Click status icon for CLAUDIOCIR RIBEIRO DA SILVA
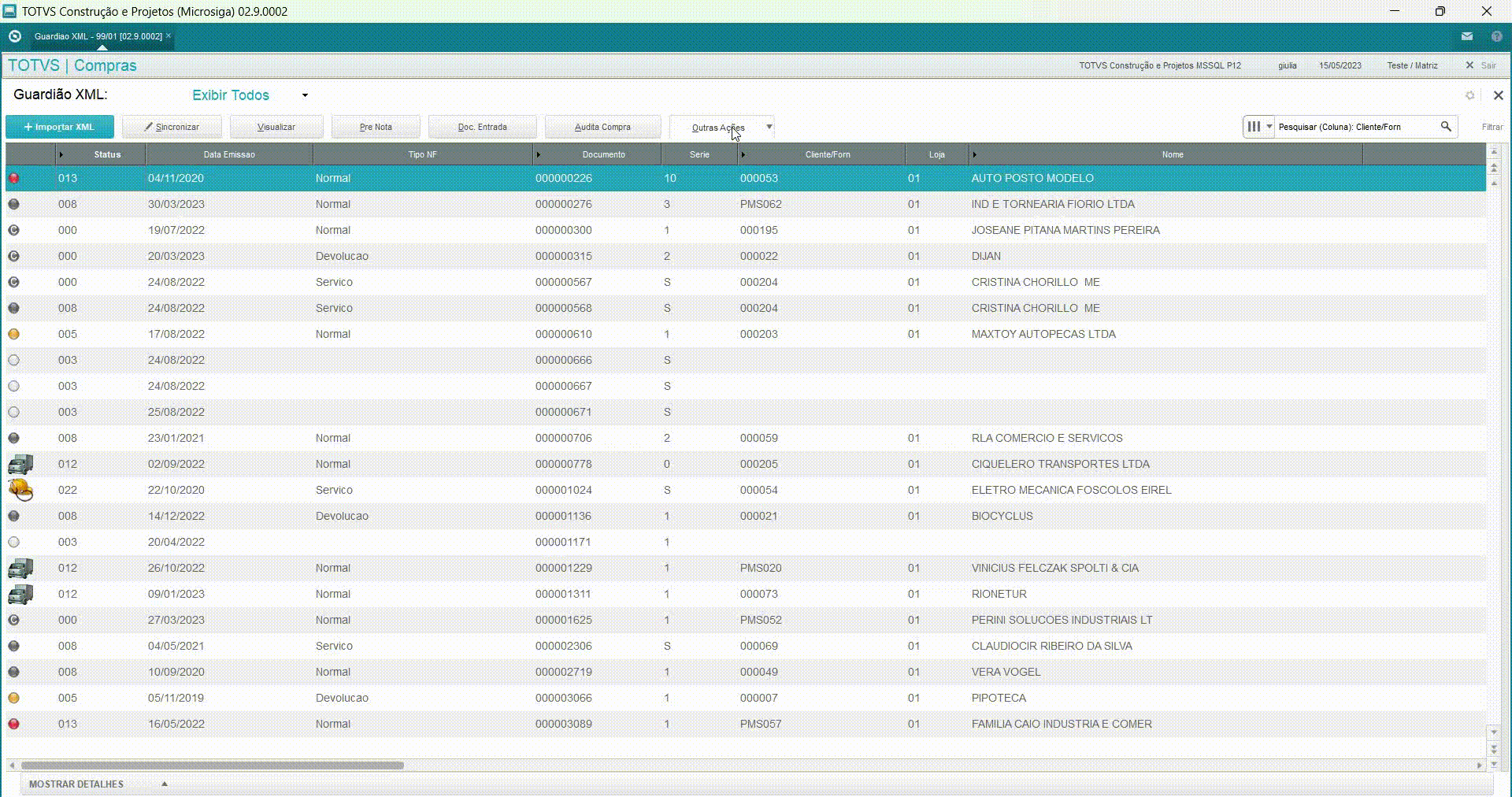Image resolution: width=1512 pixels, height=797 pixels. click(x=13, y=646)
